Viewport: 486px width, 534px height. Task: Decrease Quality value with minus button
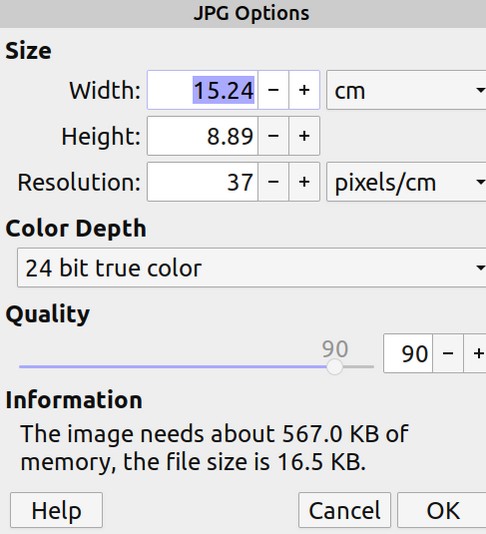coord(448,353)
